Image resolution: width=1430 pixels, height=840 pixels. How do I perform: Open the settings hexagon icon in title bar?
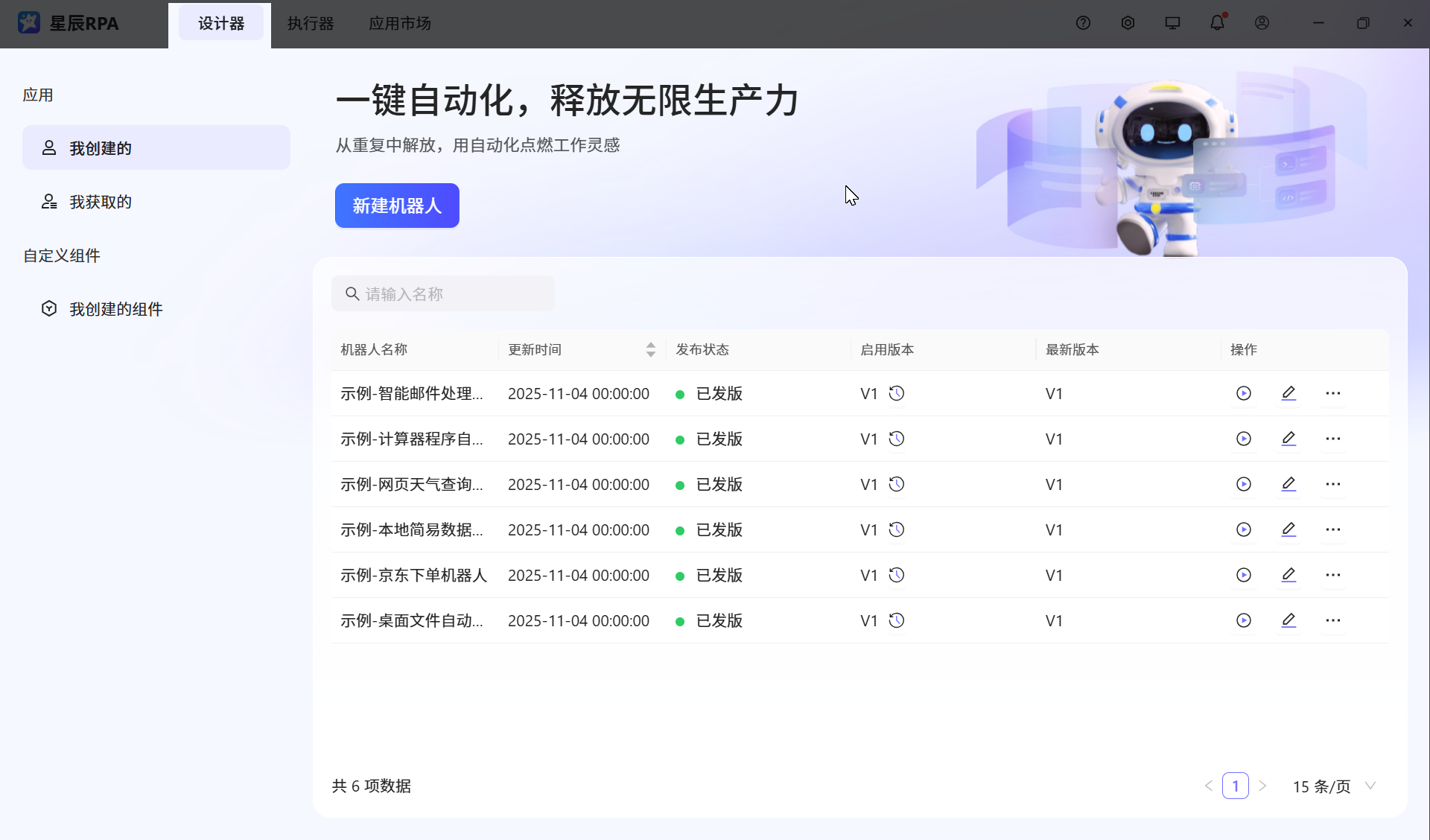[x=1128, y=23]
